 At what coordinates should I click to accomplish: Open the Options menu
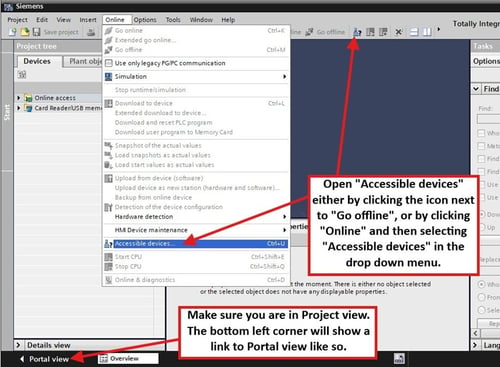pyautogui.click(x=145, y=20)
